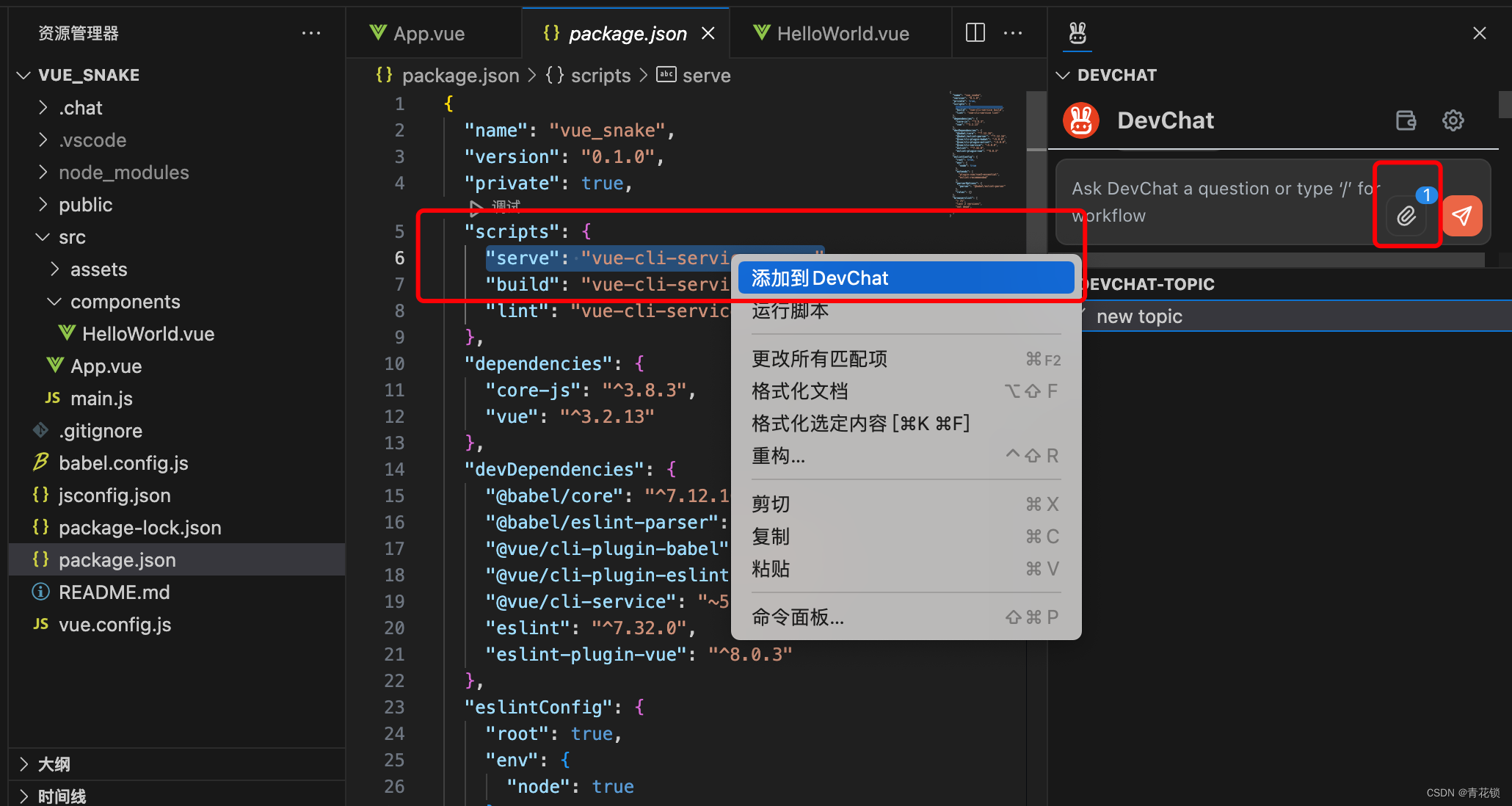The width and height of the screenshot is (1512, 806).
Task: Open App.vue in explorer tree
Action: click(x=177, y=366)
